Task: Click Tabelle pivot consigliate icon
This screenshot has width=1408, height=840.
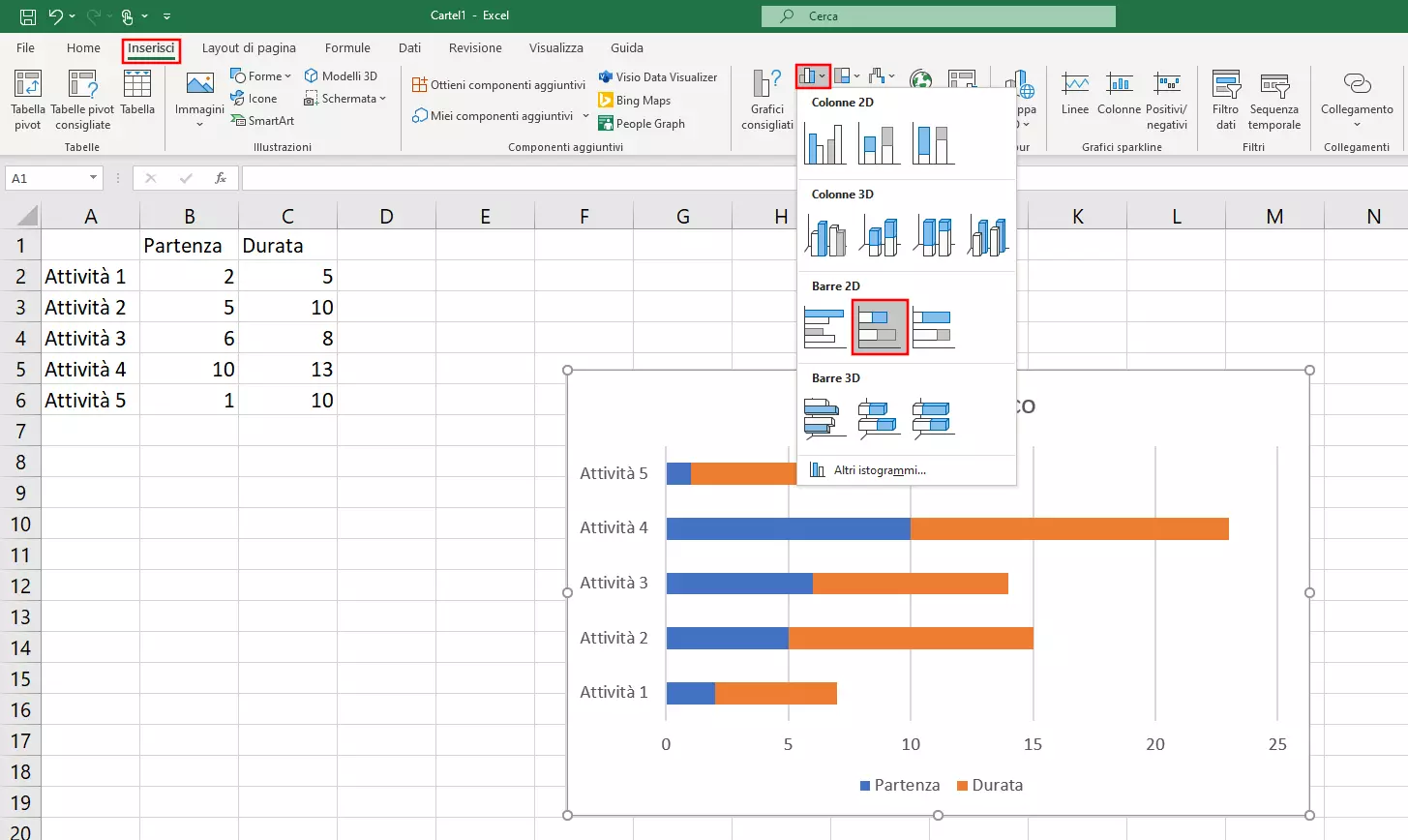Action: point(82,100)
